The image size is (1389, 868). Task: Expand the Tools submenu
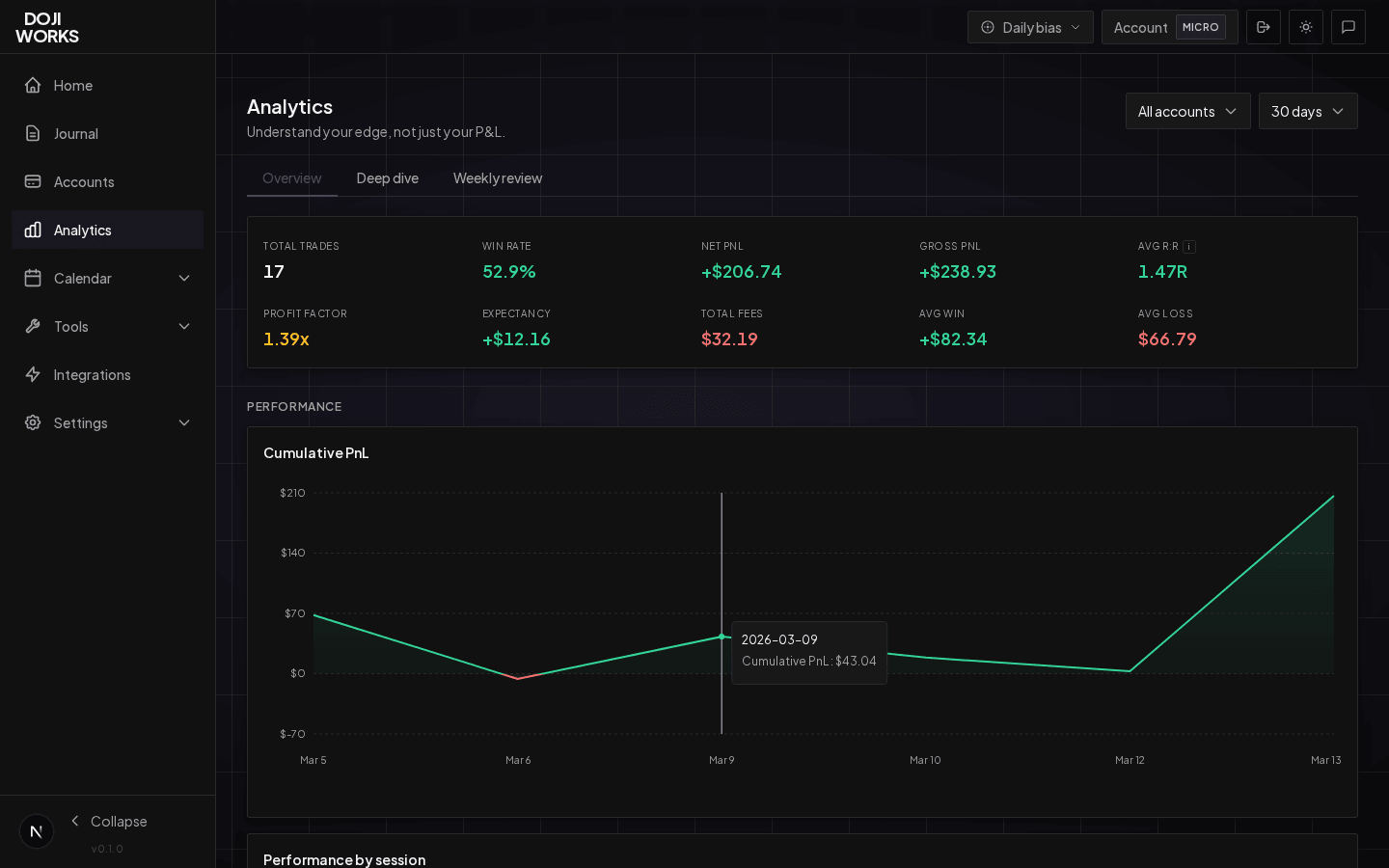184,326
